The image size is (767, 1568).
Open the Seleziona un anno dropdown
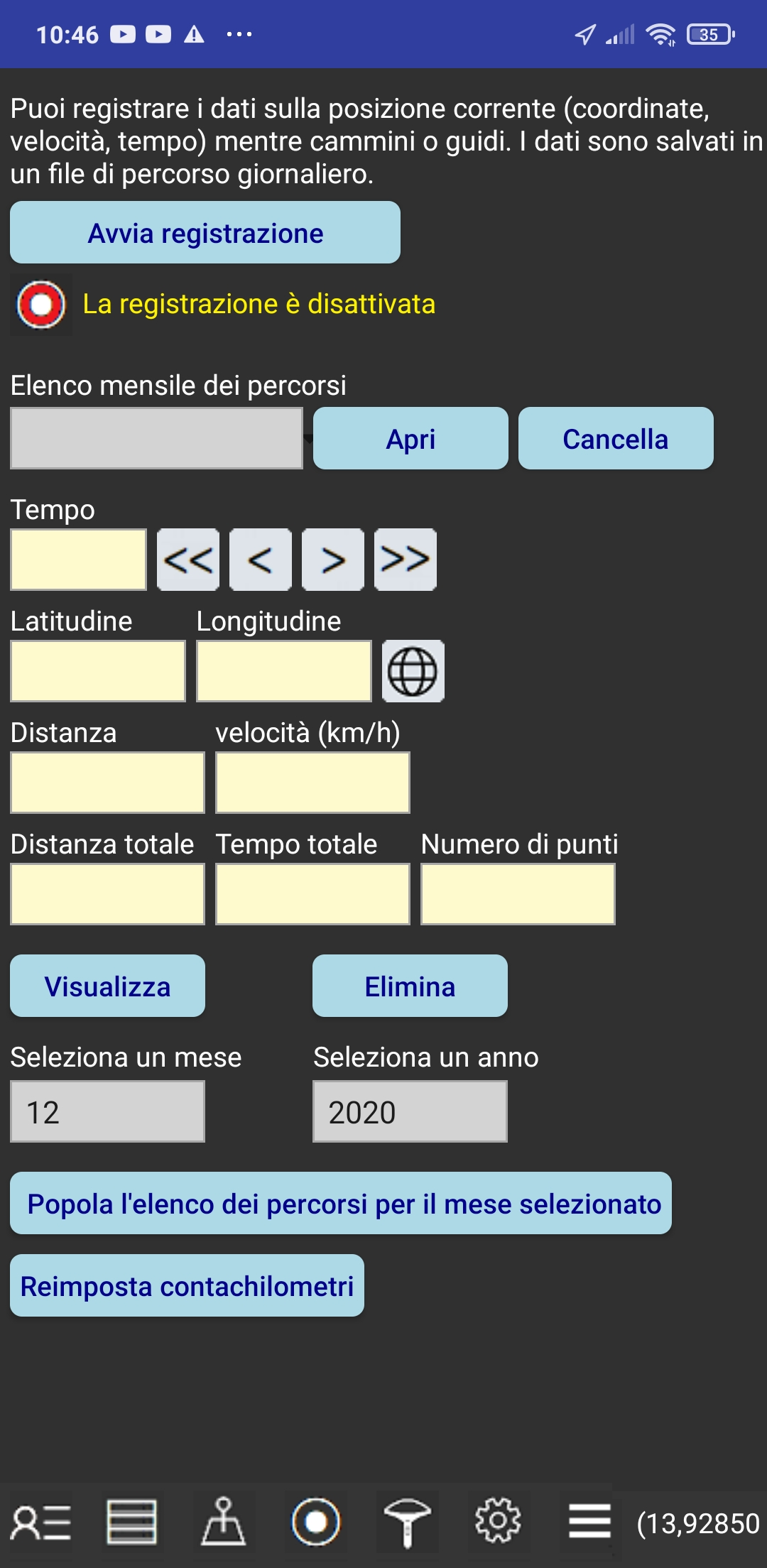pyautogui.click(x=410, y=1111)
